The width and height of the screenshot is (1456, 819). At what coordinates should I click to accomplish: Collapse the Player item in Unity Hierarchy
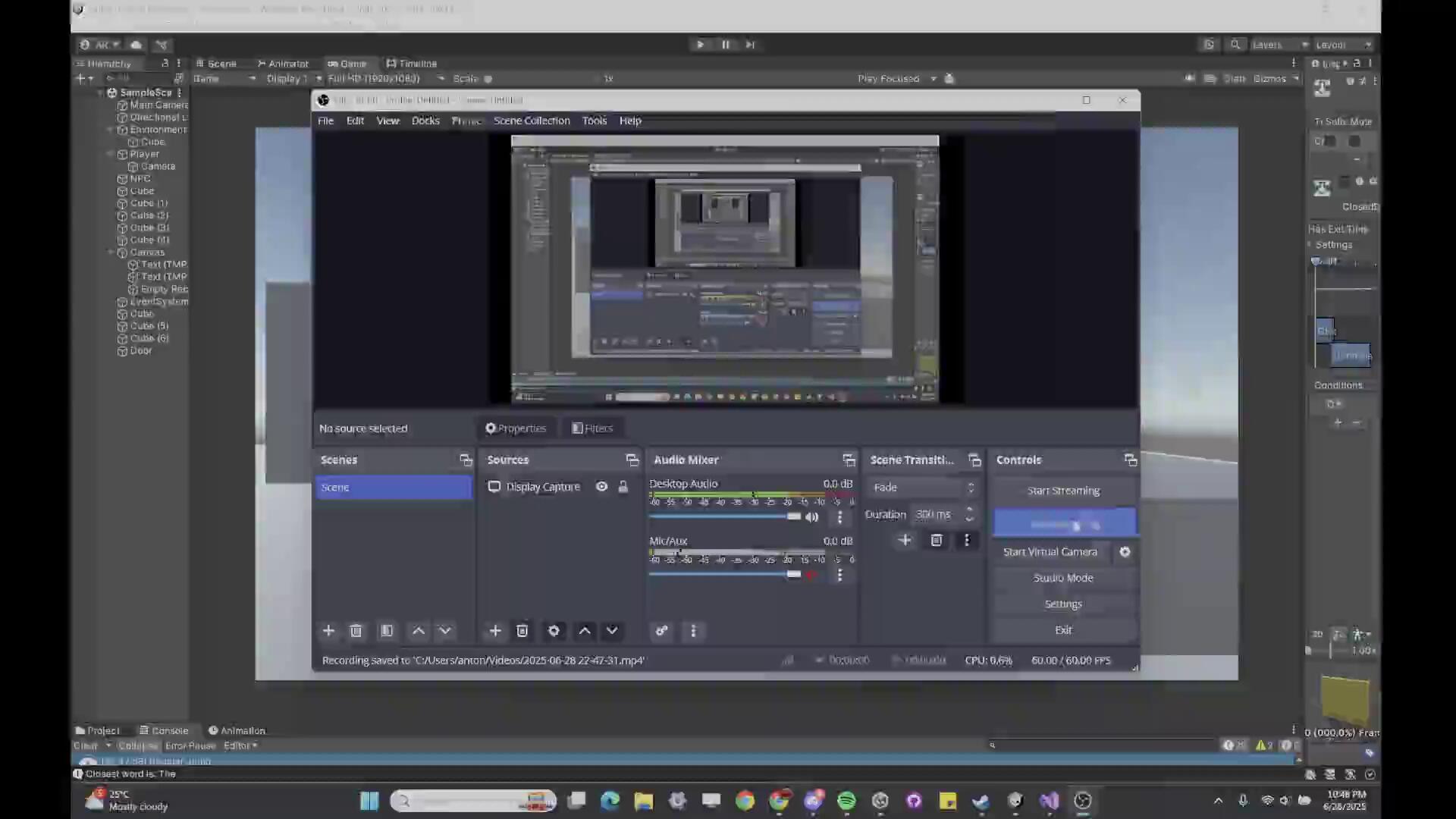[x=111, y=154]
